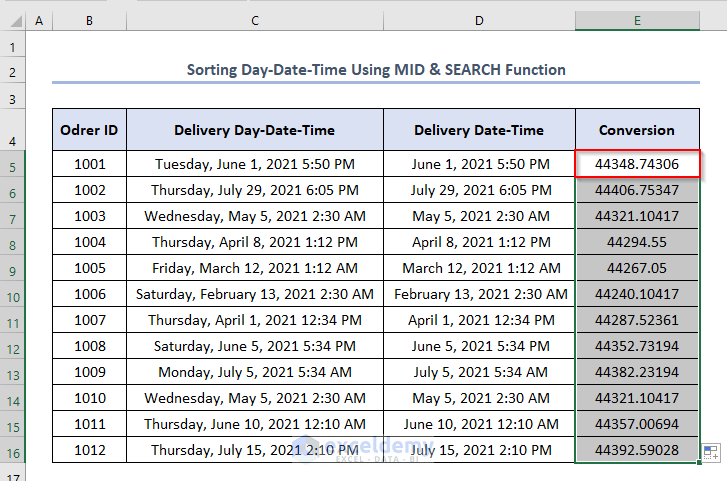This screenshot has height=481, width=727.
Task: Click conversion value 44392.59028
Action: click(x=636, y=450)
